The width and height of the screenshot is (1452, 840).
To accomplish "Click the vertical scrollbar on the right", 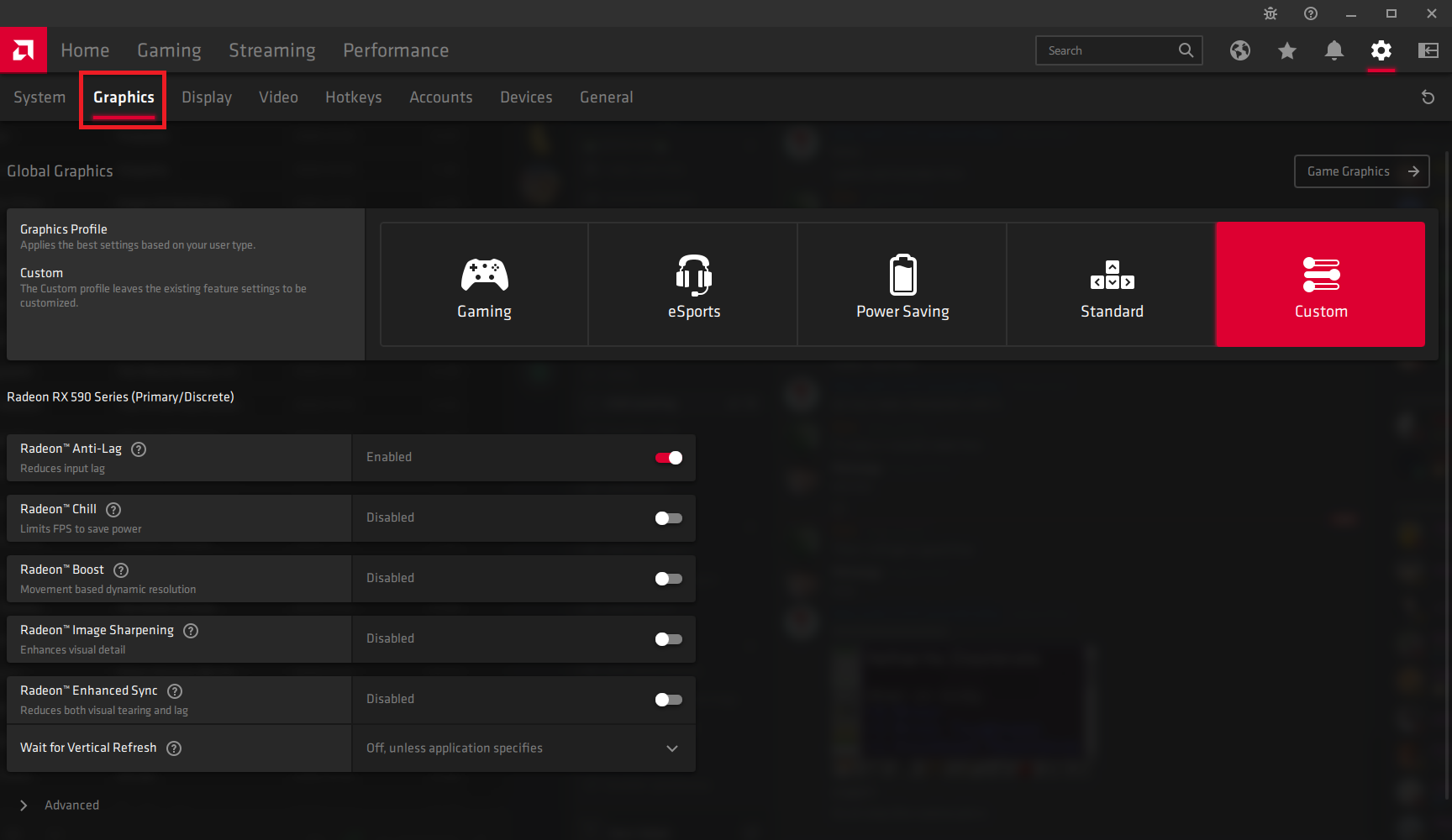I will click(x=1447, y=475).
